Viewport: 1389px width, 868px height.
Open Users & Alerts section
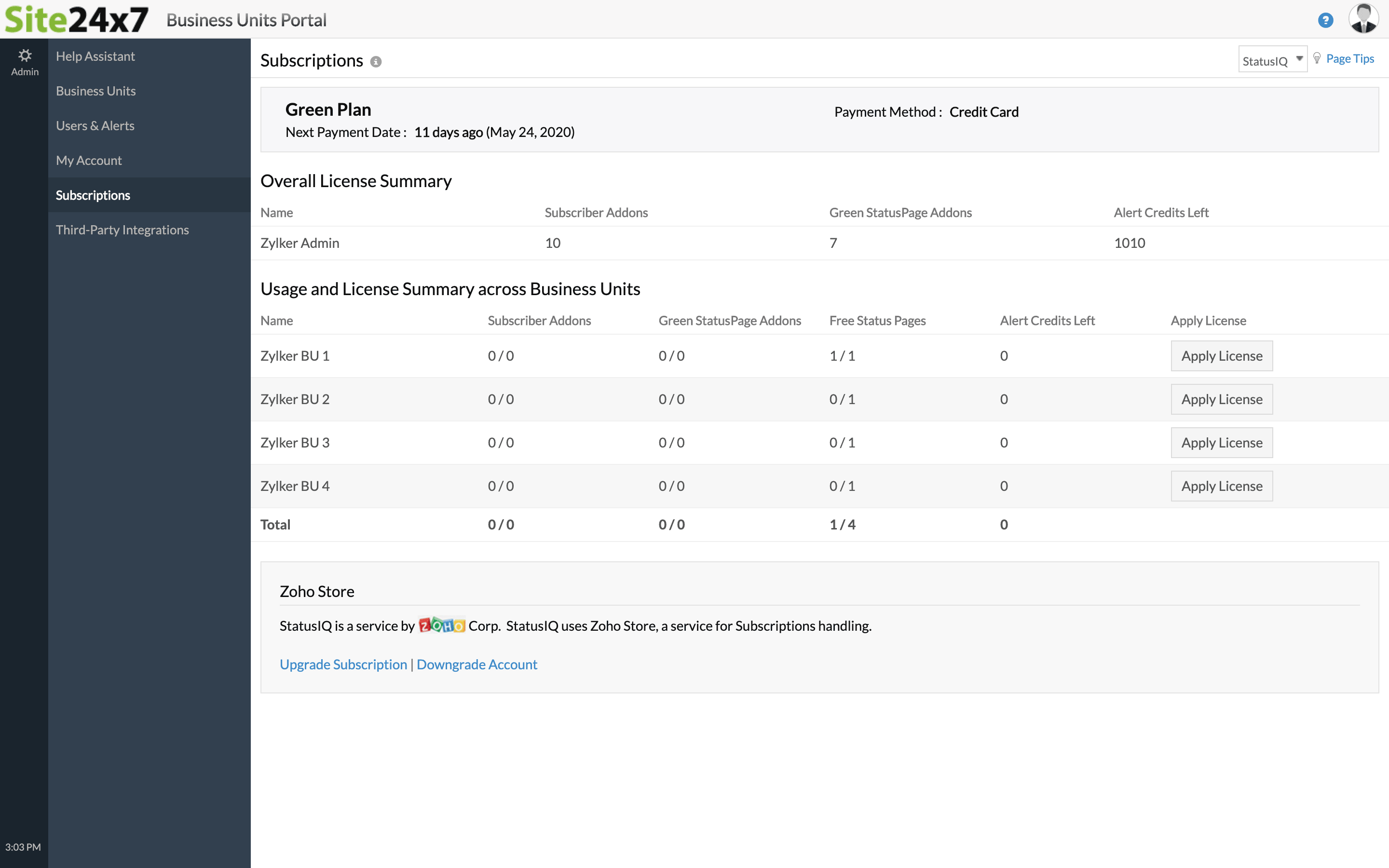pyautogui.click(x=95, y=125)
